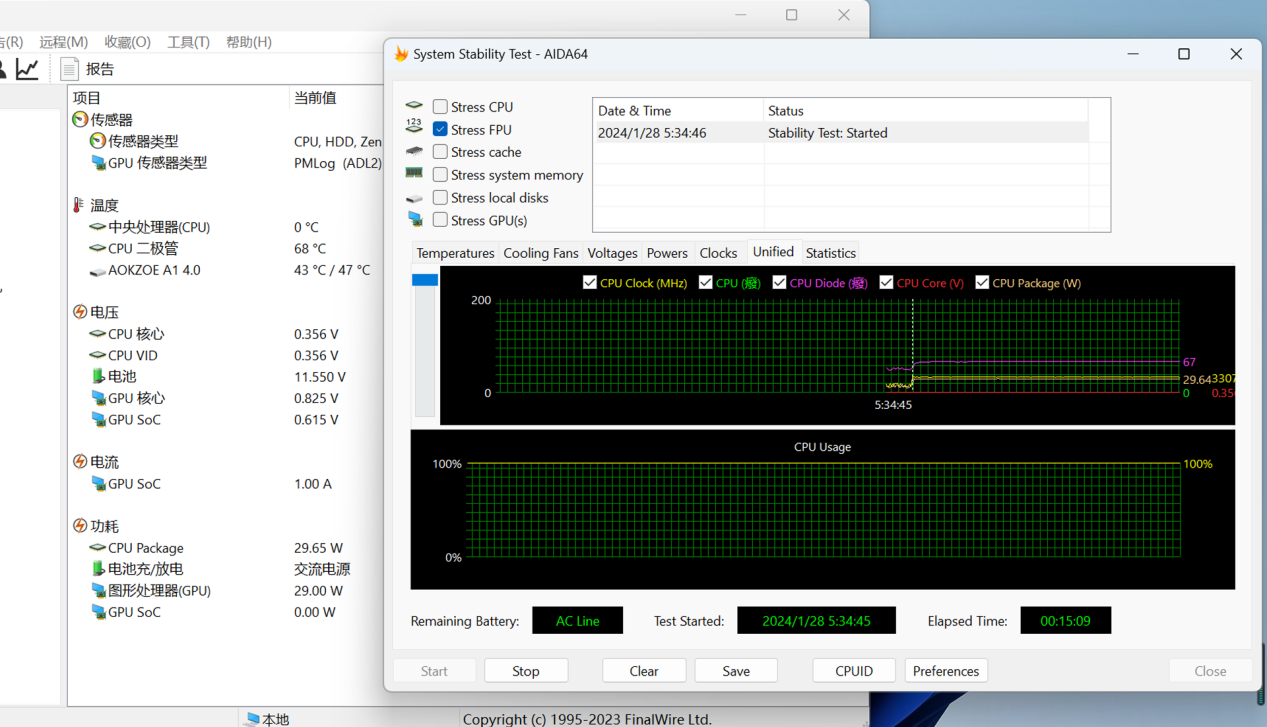The image size is (1267, 727).
Task: Click the temperature thermometer icon
Action: pos(79,205)
